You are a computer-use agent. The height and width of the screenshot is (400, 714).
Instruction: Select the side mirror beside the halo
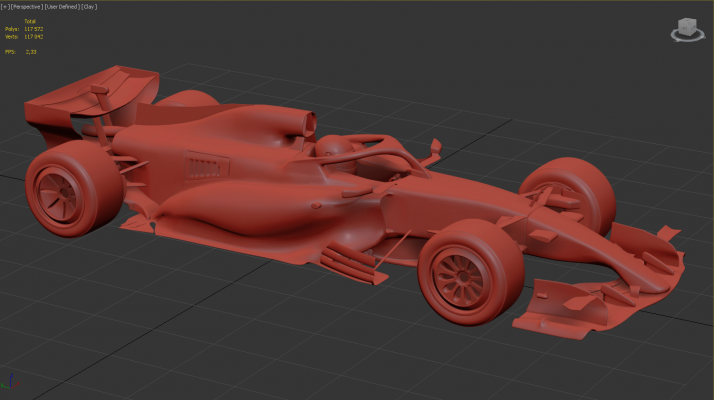pyautogui.click(x=434, y=149)
